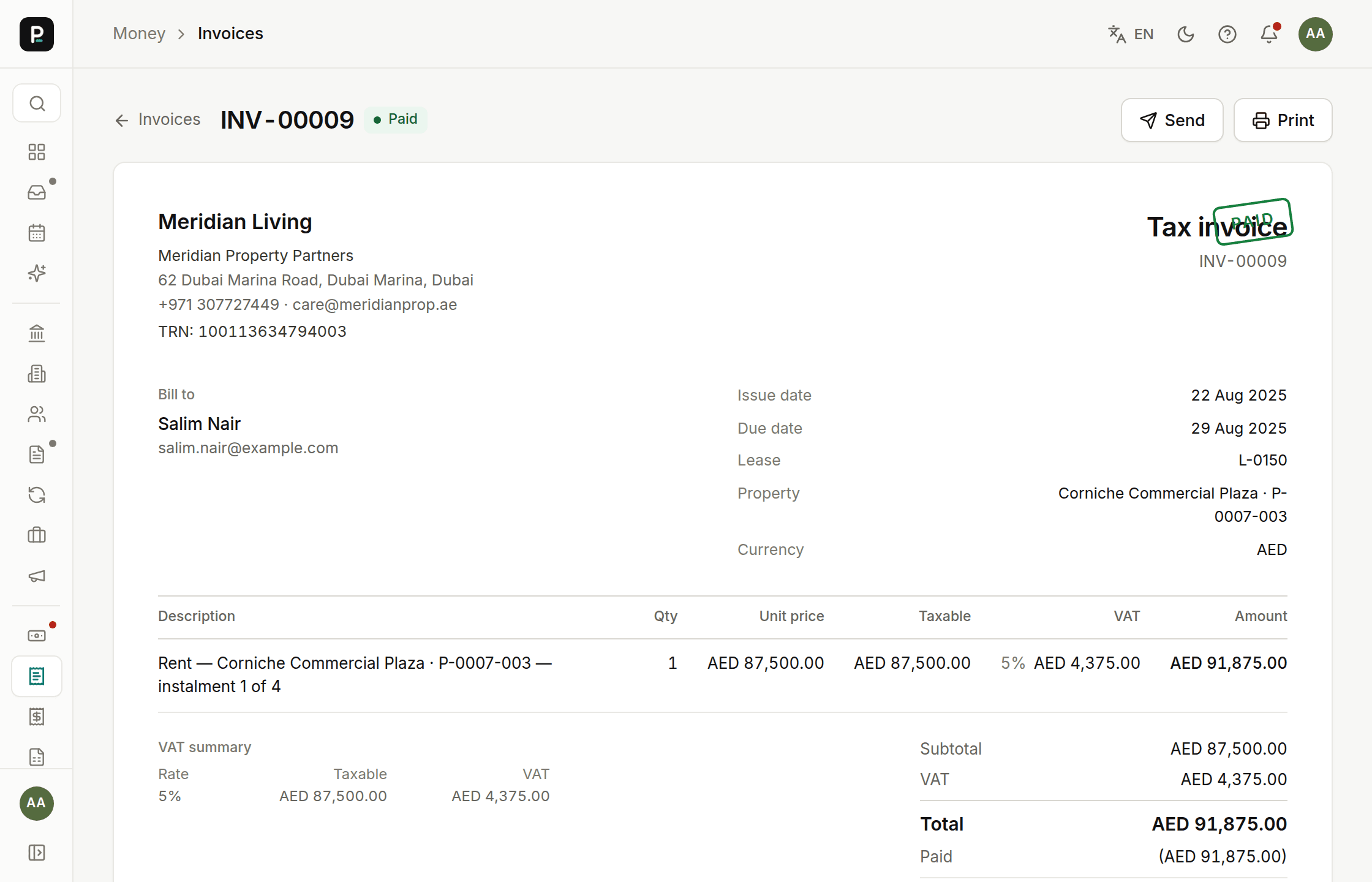This screenshot has height=882, width=1372.
Task: Open the dashboard grid icon
Action: tap(37, 152)
